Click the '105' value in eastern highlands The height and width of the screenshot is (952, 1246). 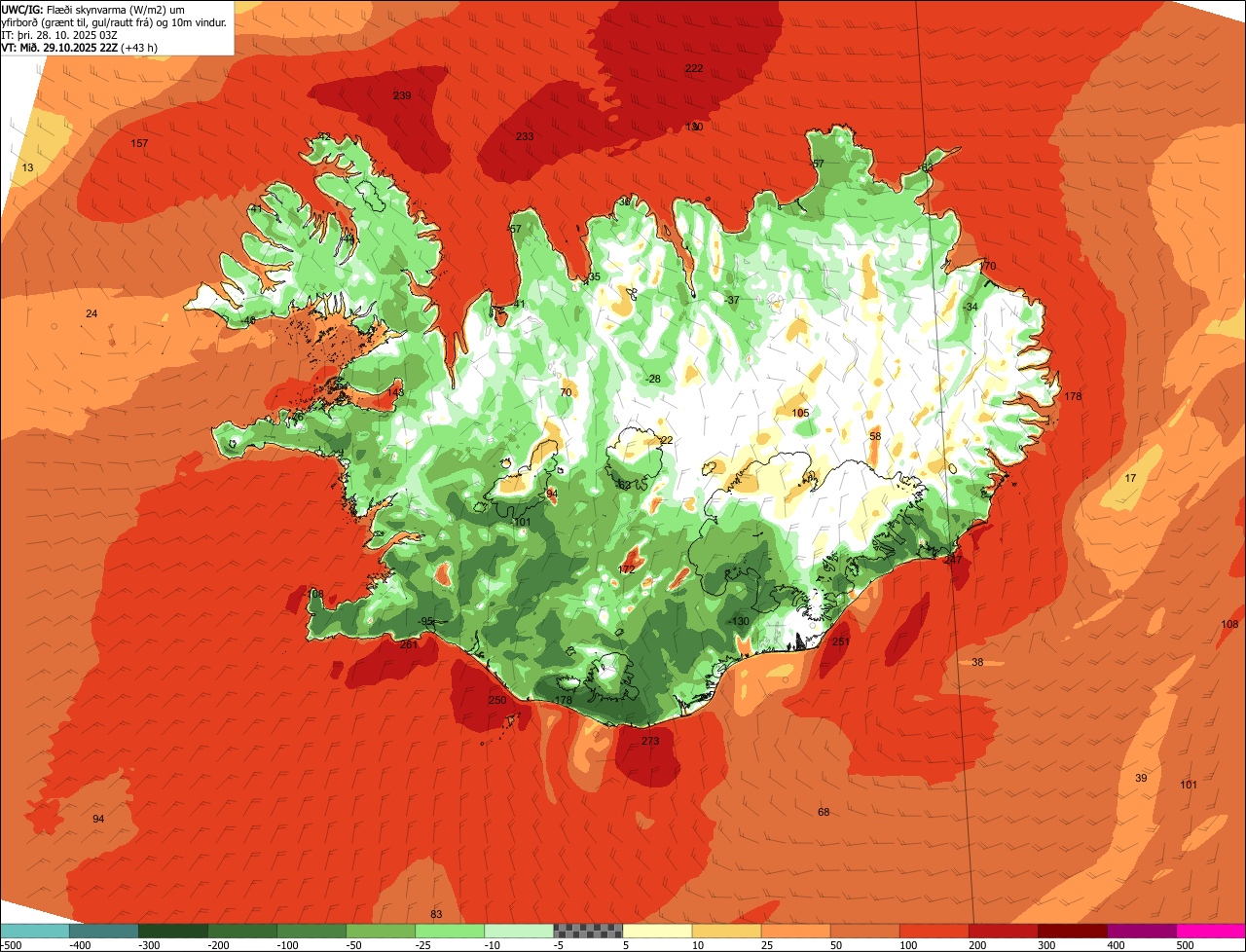[800, 414]
